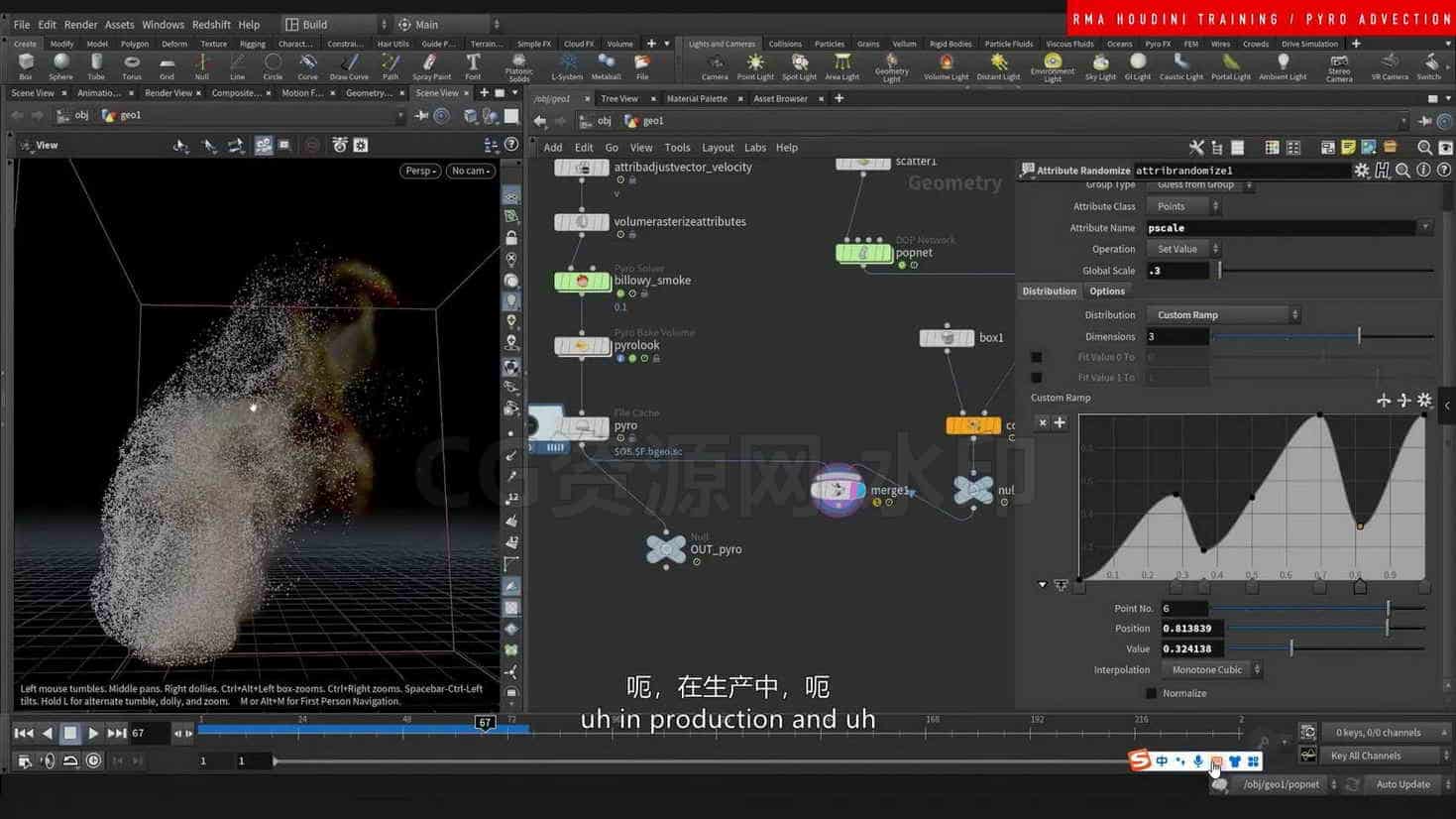Viewport: 1456px width, 819px height.
Task: Toggle Auto Update mode
Action: (x=1402, y=784)
